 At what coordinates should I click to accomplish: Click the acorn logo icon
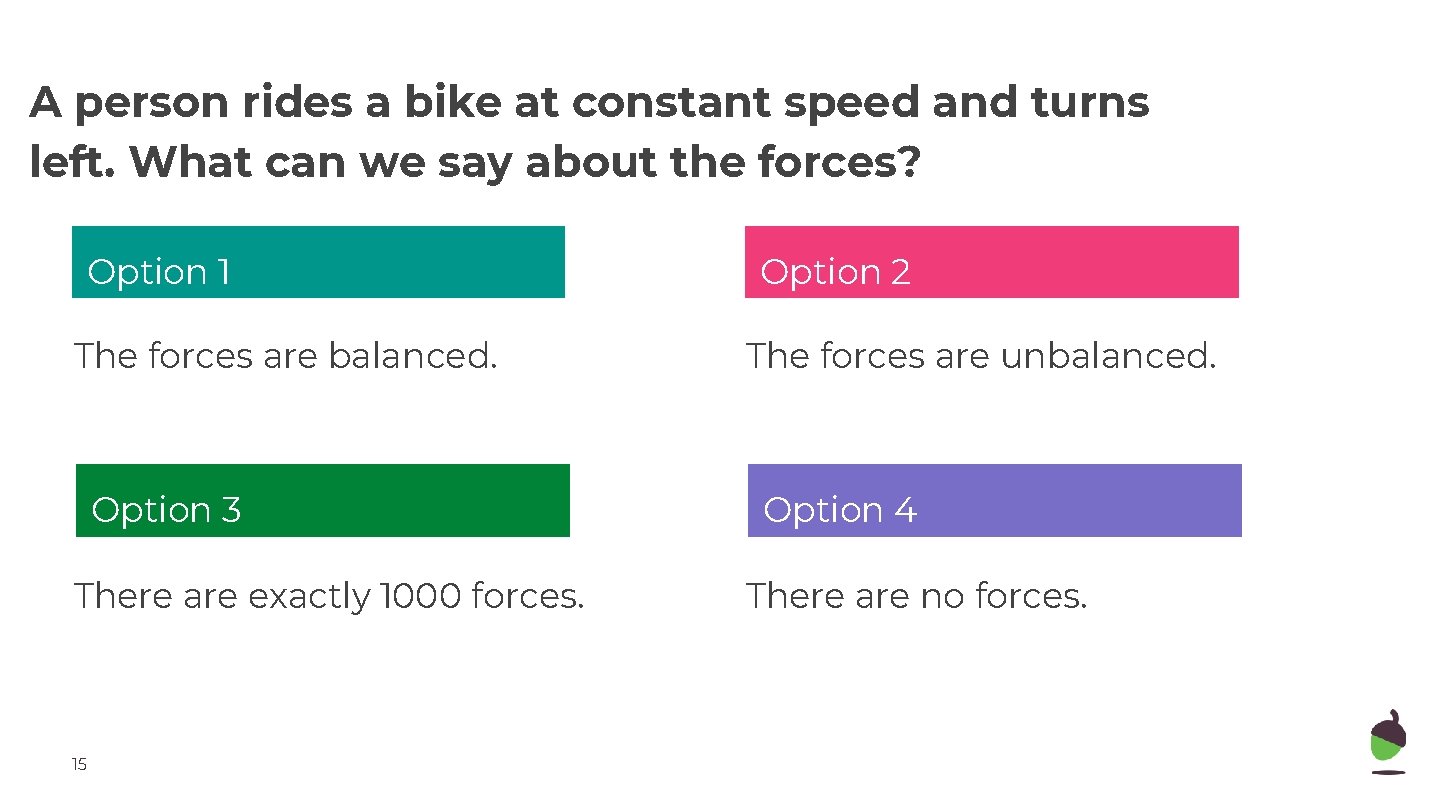coord(1387,742)
